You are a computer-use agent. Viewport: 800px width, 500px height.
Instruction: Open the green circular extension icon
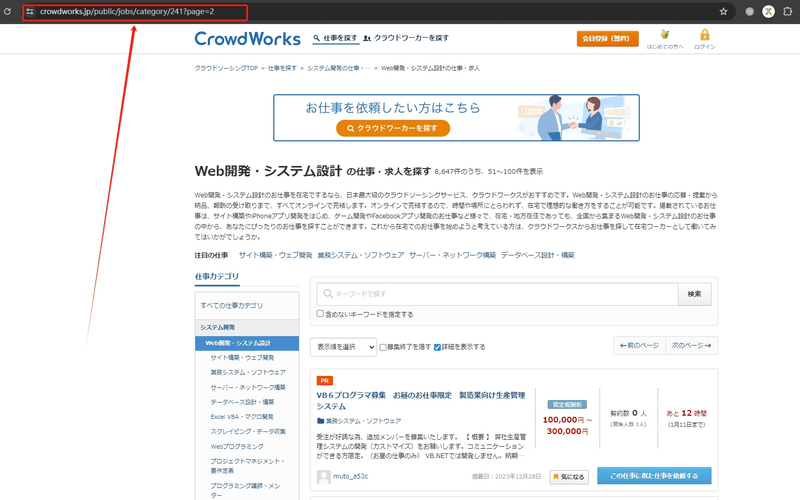(749, 11)
